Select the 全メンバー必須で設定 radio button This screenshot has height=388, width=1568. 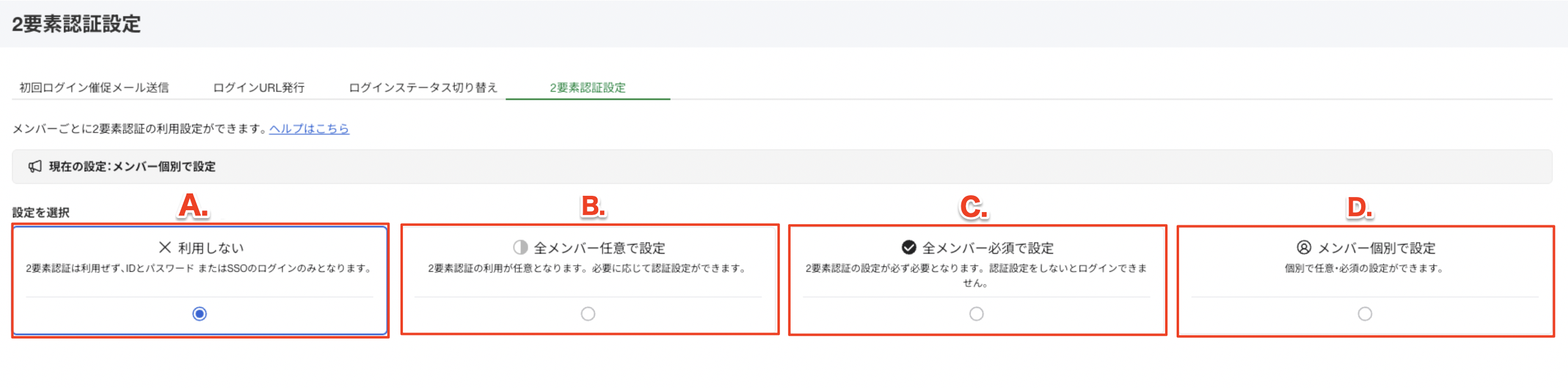coord(976,314)
